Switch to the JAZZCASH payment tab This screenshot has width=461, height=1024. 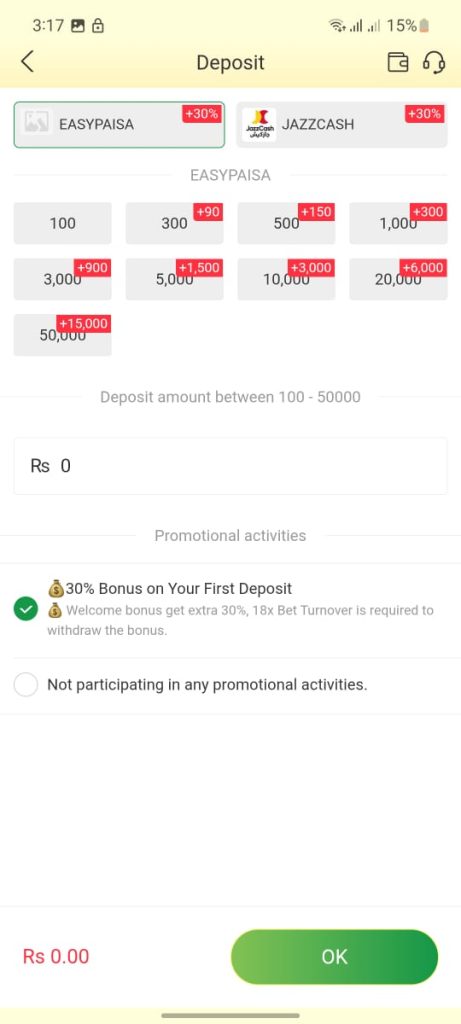tap(342, 125)
